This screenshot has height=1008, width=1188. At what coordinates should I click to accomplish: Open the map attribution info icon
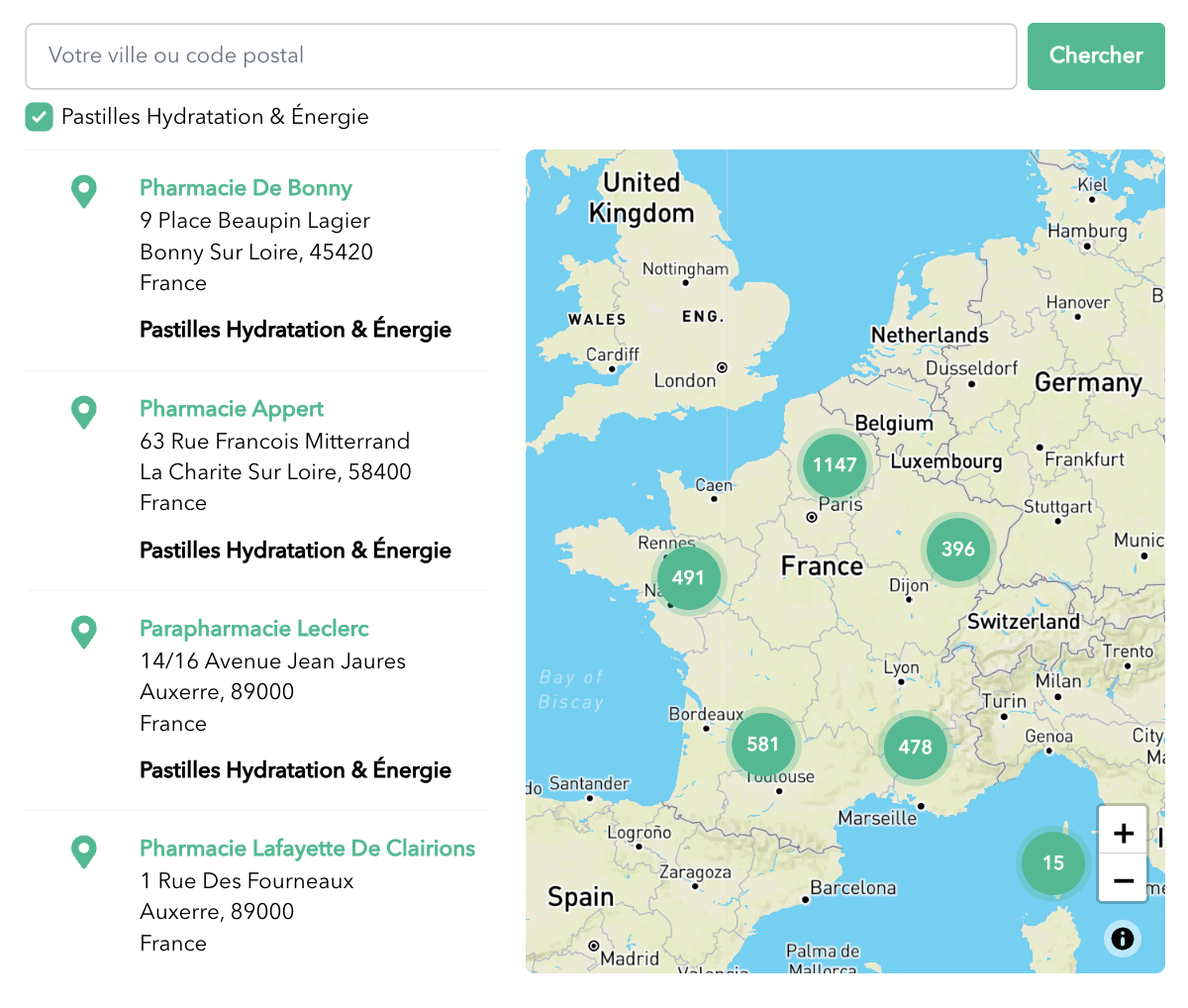click(1123, 938)
